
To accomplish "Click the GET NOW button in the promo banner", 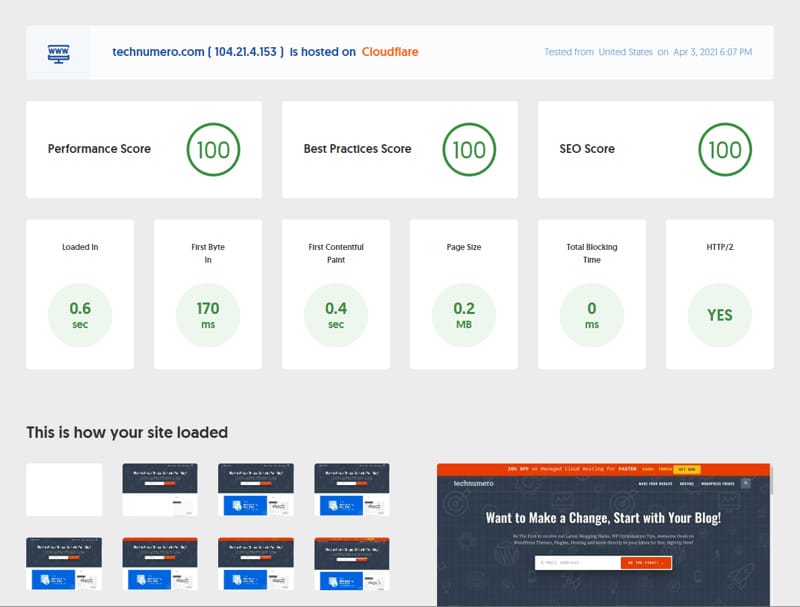I will 686,469.
